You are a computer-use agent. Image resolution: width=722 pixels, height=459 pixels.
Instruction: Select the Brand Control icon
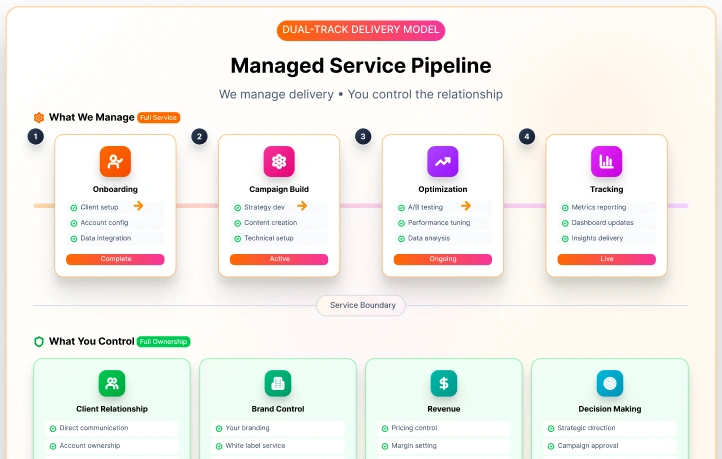point(278,383)
